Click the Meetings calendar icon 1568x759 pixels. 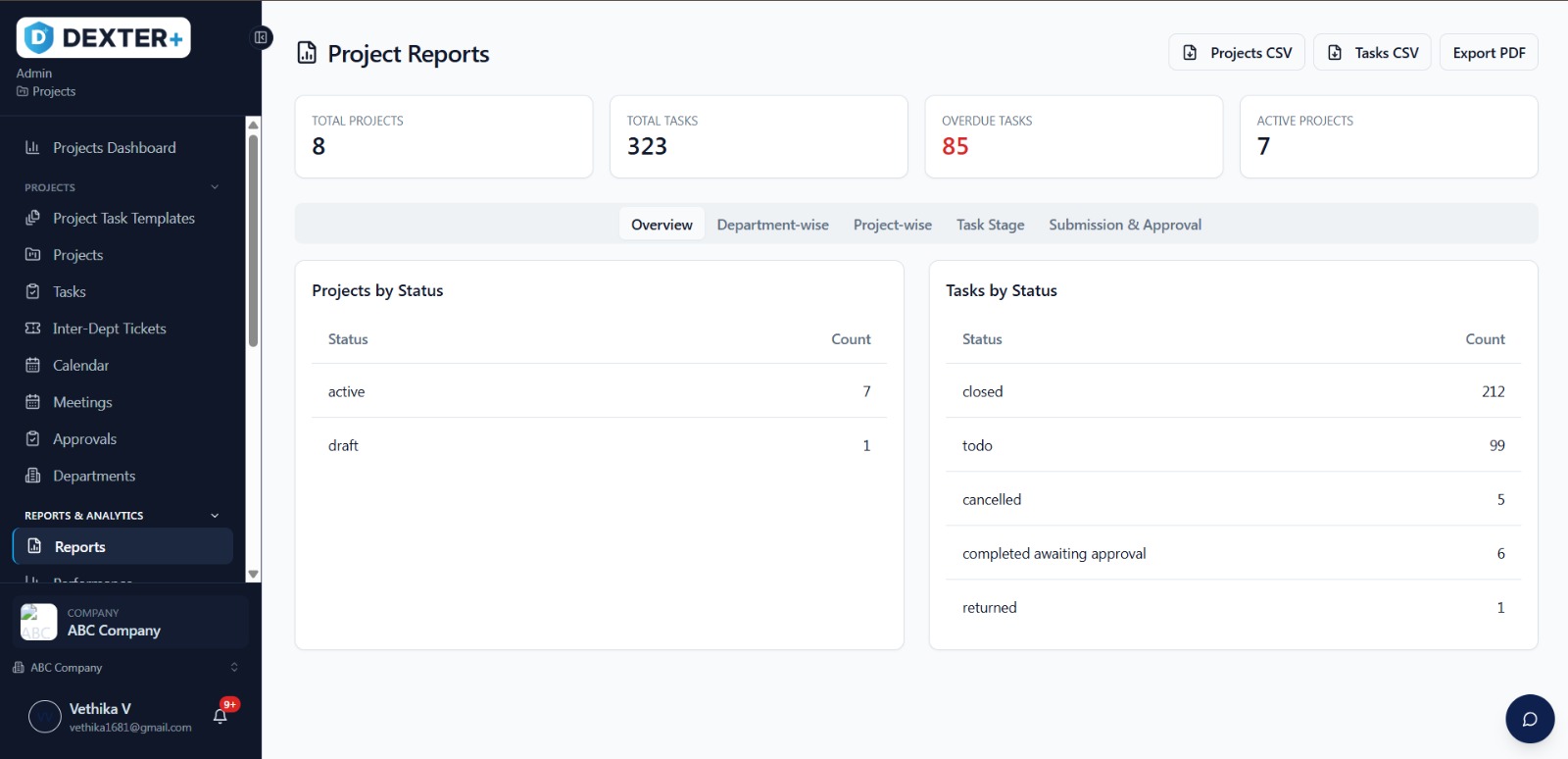click(x=32, y=402)
